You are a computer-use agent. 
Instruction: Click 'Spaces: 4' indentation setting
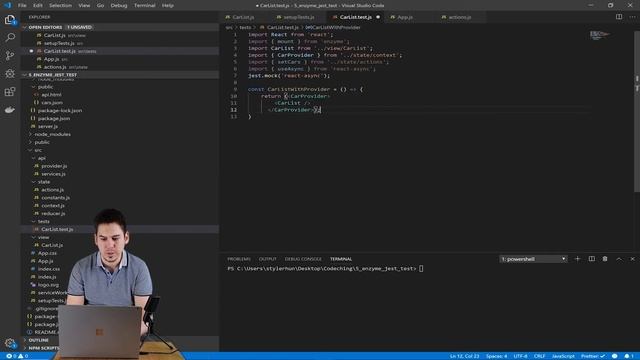point(496,356)
